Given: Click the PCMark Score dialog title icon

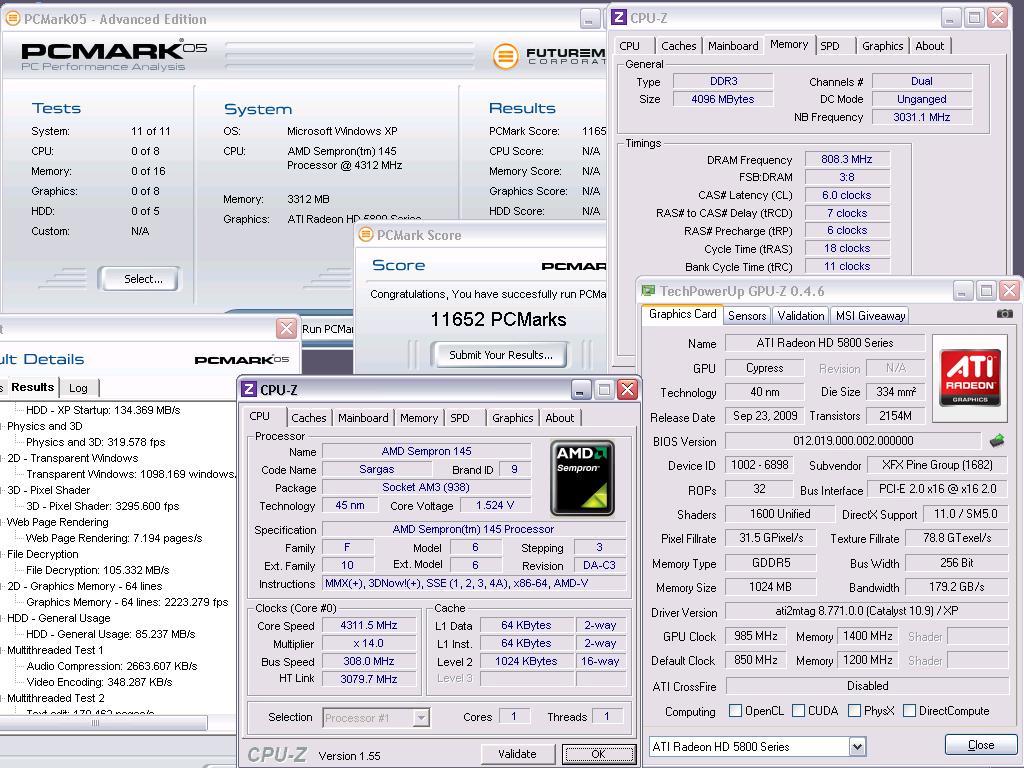Looking at the screenshot, I should point(366,234).
